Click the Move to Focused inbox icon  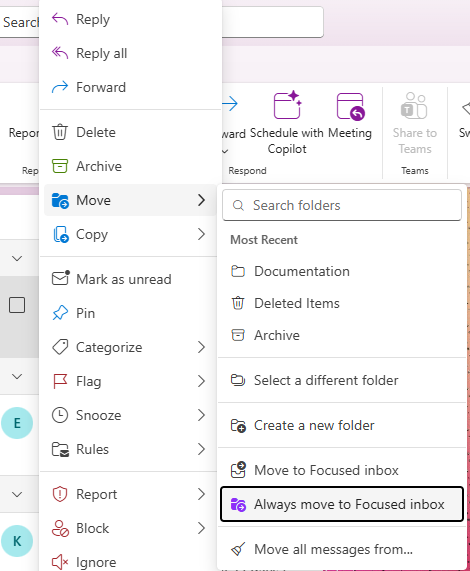pyautogui.click(x=238, y=470)
